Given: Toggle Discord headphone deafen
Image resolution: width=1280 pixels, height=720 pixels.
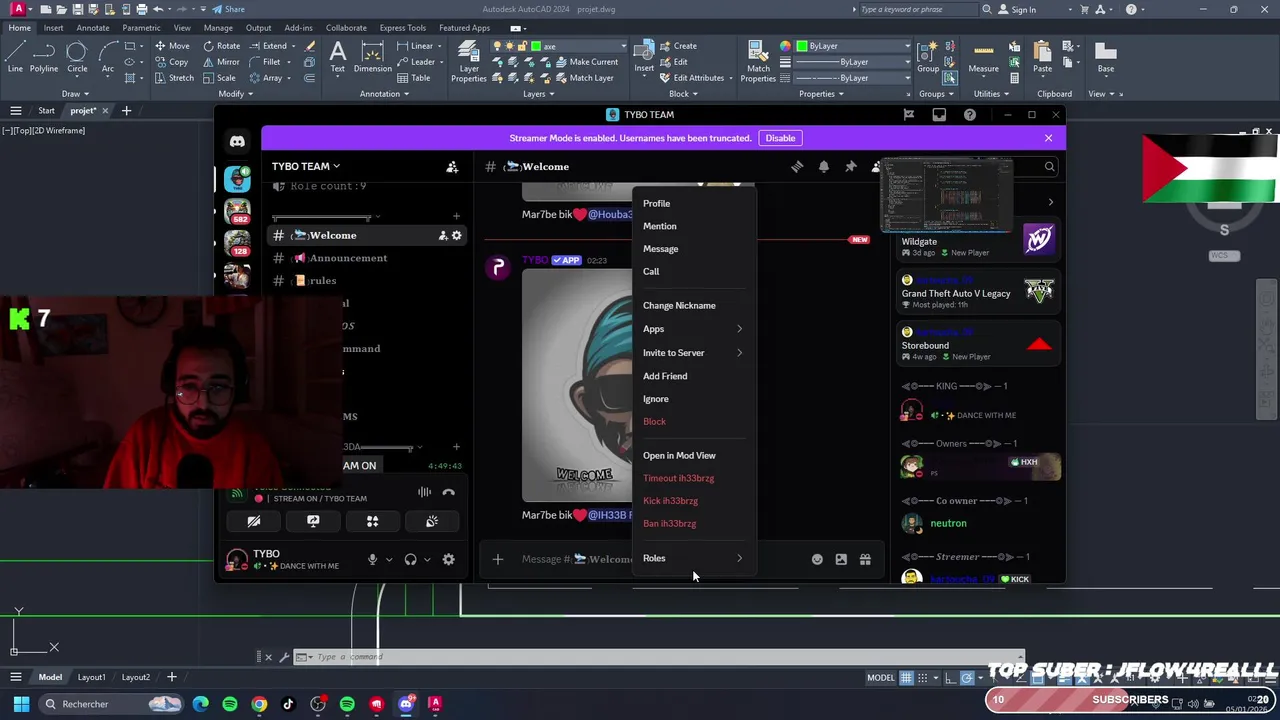Looking at the screenshot, I should pyautogui.click(x=410, y=560).
